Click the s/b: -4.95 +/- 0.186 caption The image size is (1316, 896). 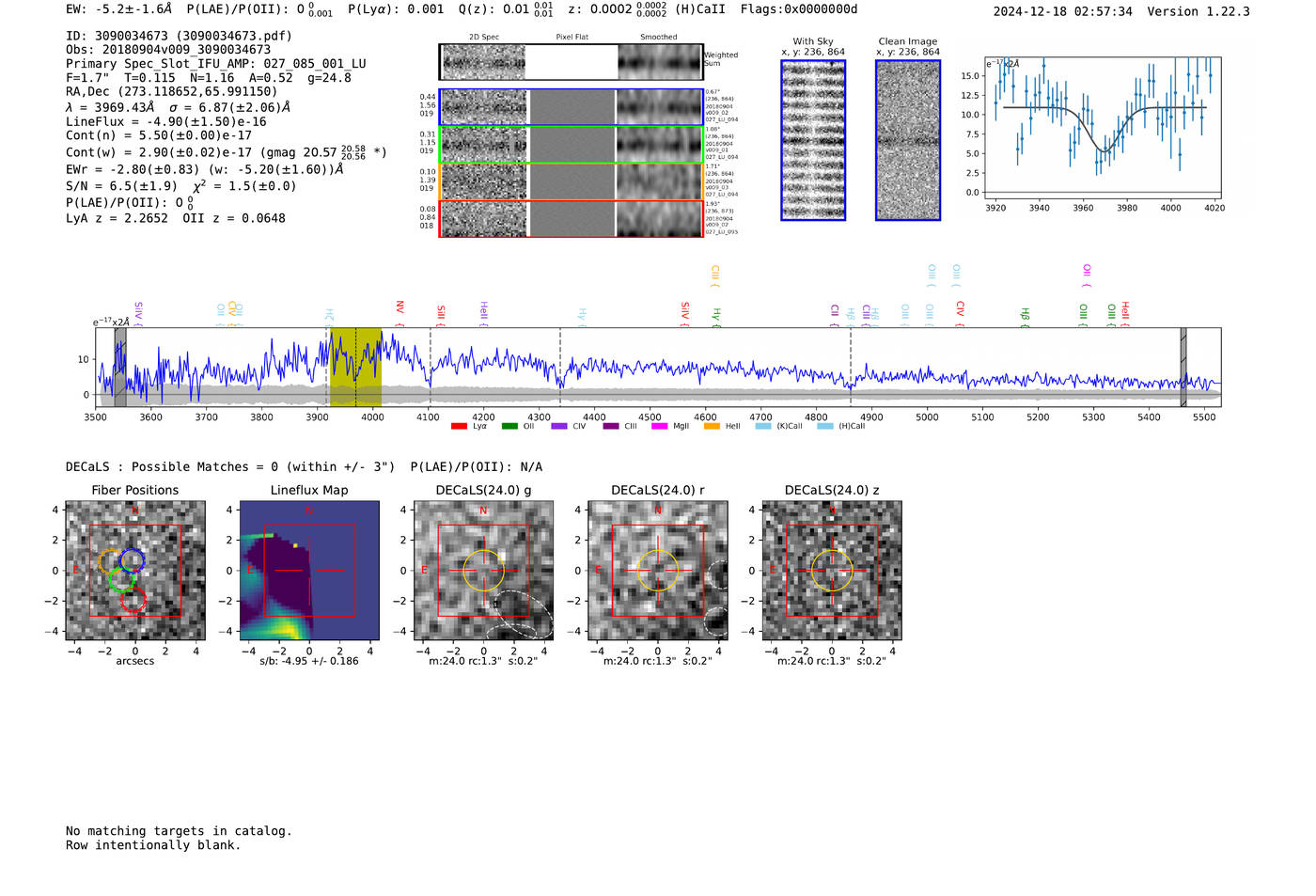pyautogui.click(x=309, y=661)
